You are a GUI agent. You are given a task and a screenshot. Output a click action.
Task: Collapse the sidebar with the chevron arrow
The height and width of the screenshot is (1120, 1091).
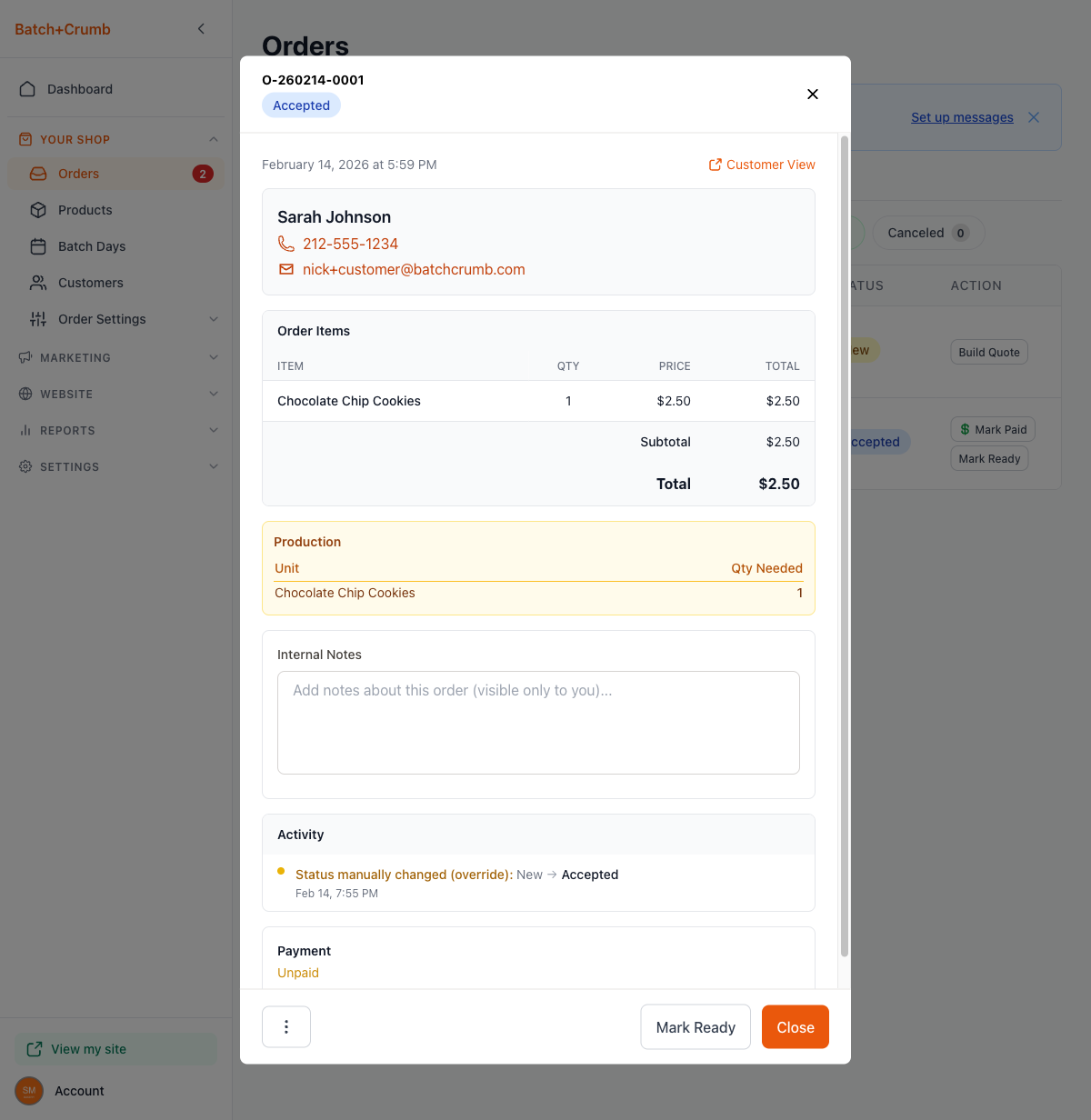pos(201,29)
